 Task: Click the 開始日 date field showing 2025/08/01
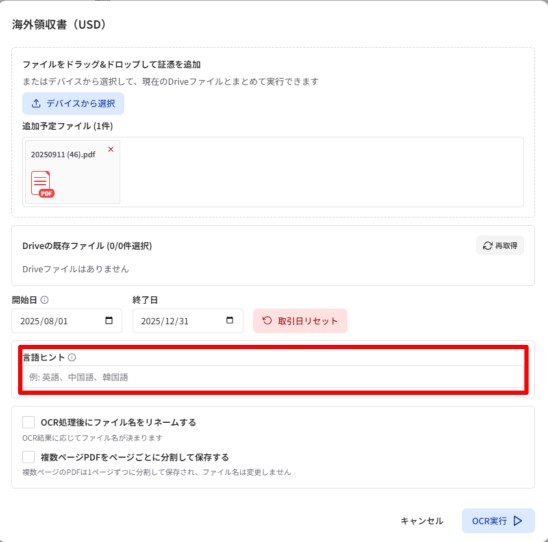pyautogui.click(x=67, y=321)
